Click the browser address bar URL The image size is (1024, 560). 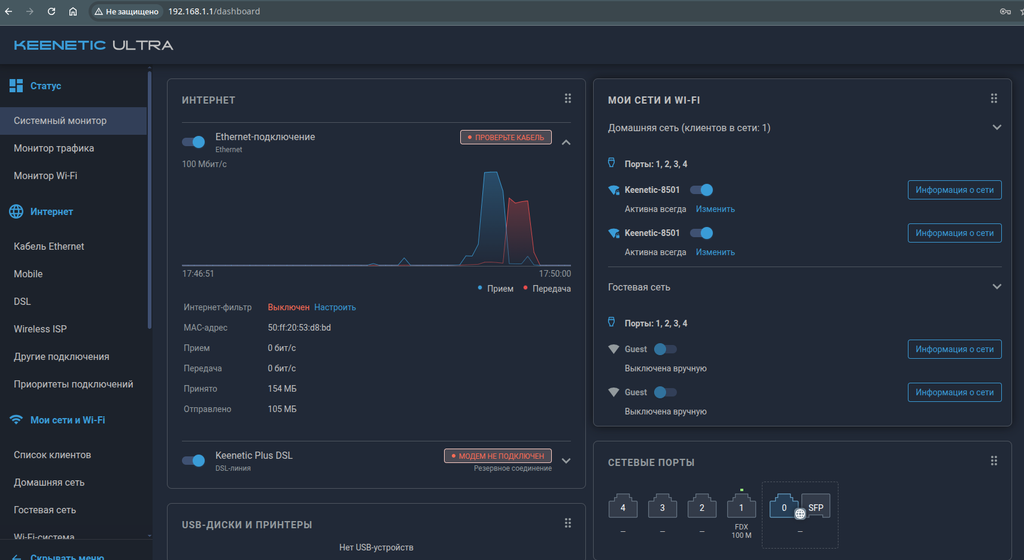pos(214,11)
